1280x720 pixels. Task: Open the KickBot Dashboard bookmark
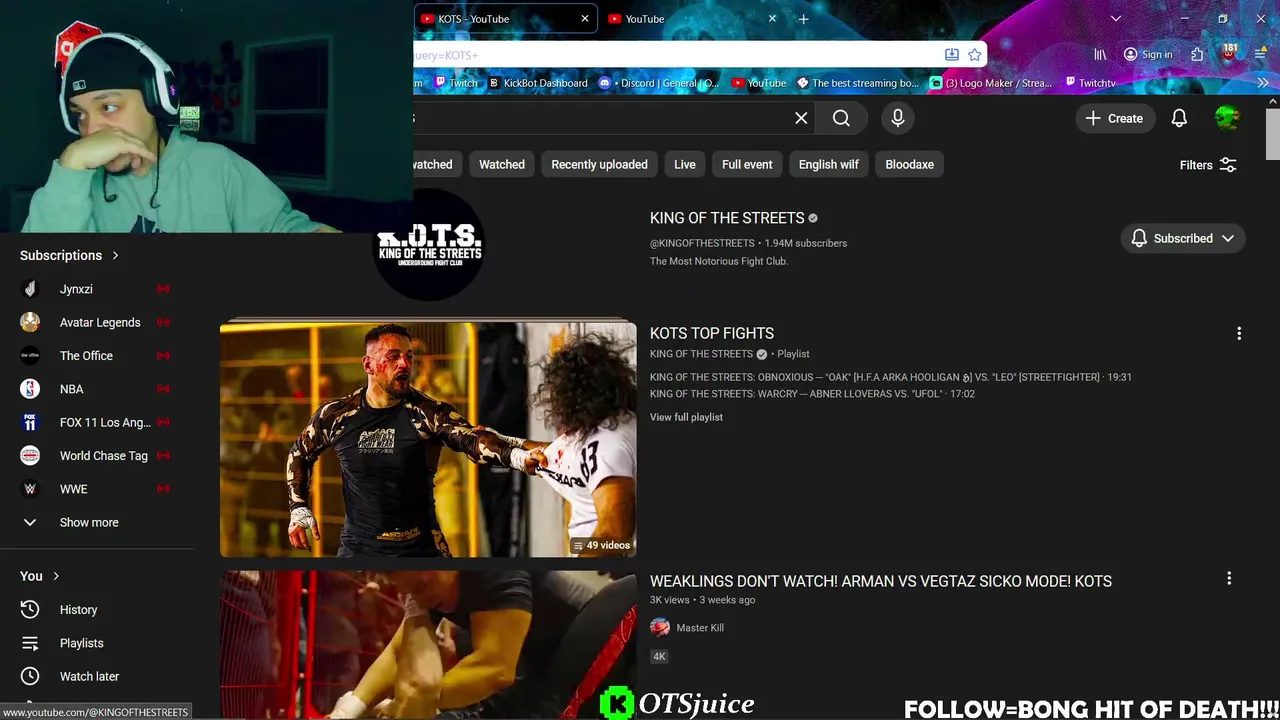[538, 83]
